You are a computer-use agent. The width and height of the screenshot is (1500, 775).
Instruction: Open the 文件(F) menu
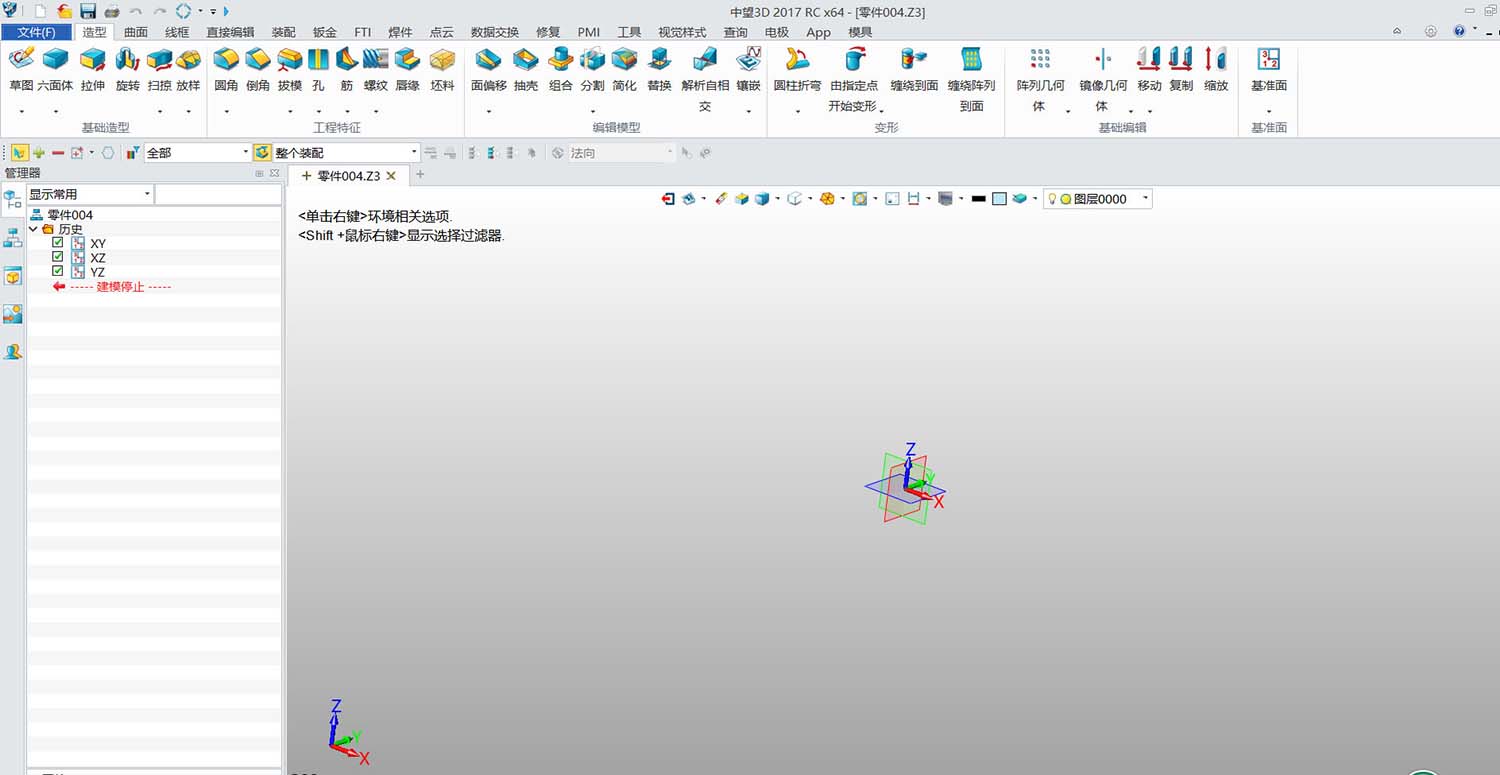[x=37, y=32]
